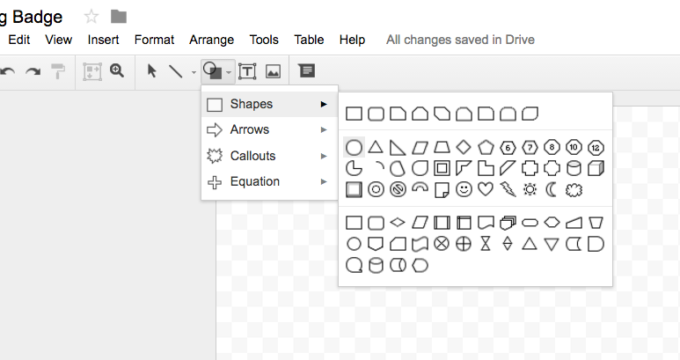The image size is (680, 360).
Task: Select the trapezoid shape
Action: 441,147
